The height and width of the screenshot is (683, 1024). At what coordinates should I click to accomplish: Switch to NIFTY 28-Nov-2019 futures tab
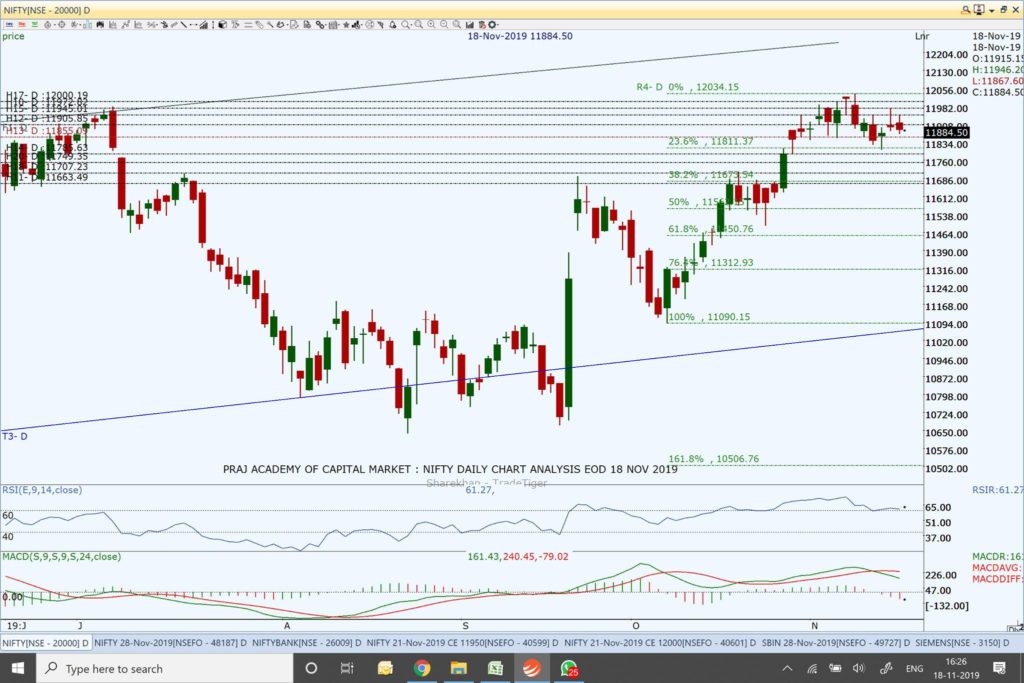(170, 643)
